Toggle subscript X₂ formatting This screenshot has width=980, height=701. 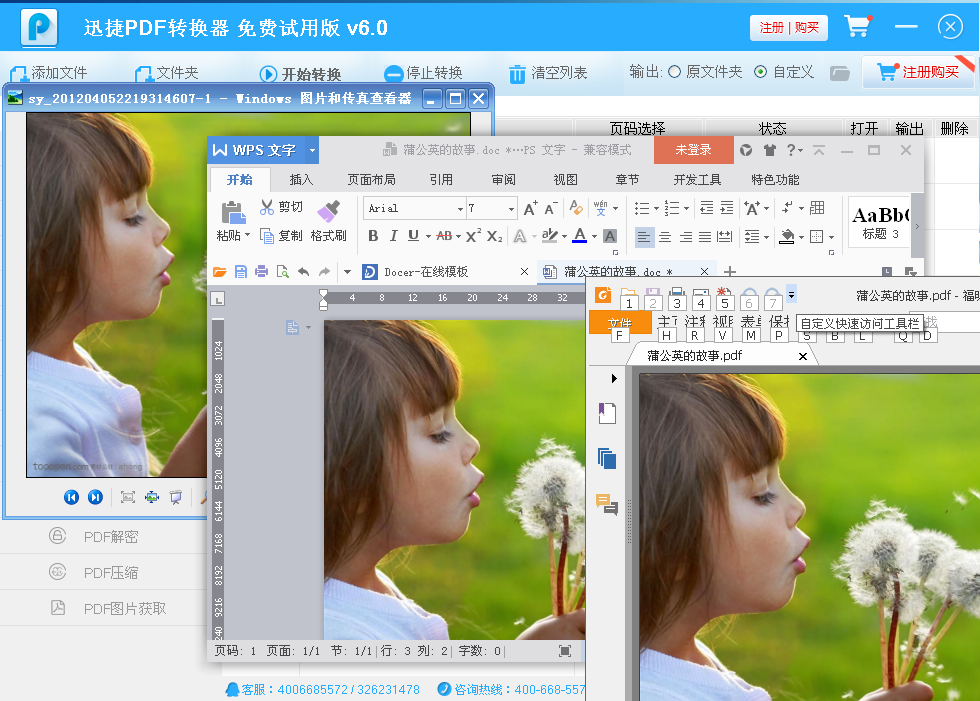(494, 236)
